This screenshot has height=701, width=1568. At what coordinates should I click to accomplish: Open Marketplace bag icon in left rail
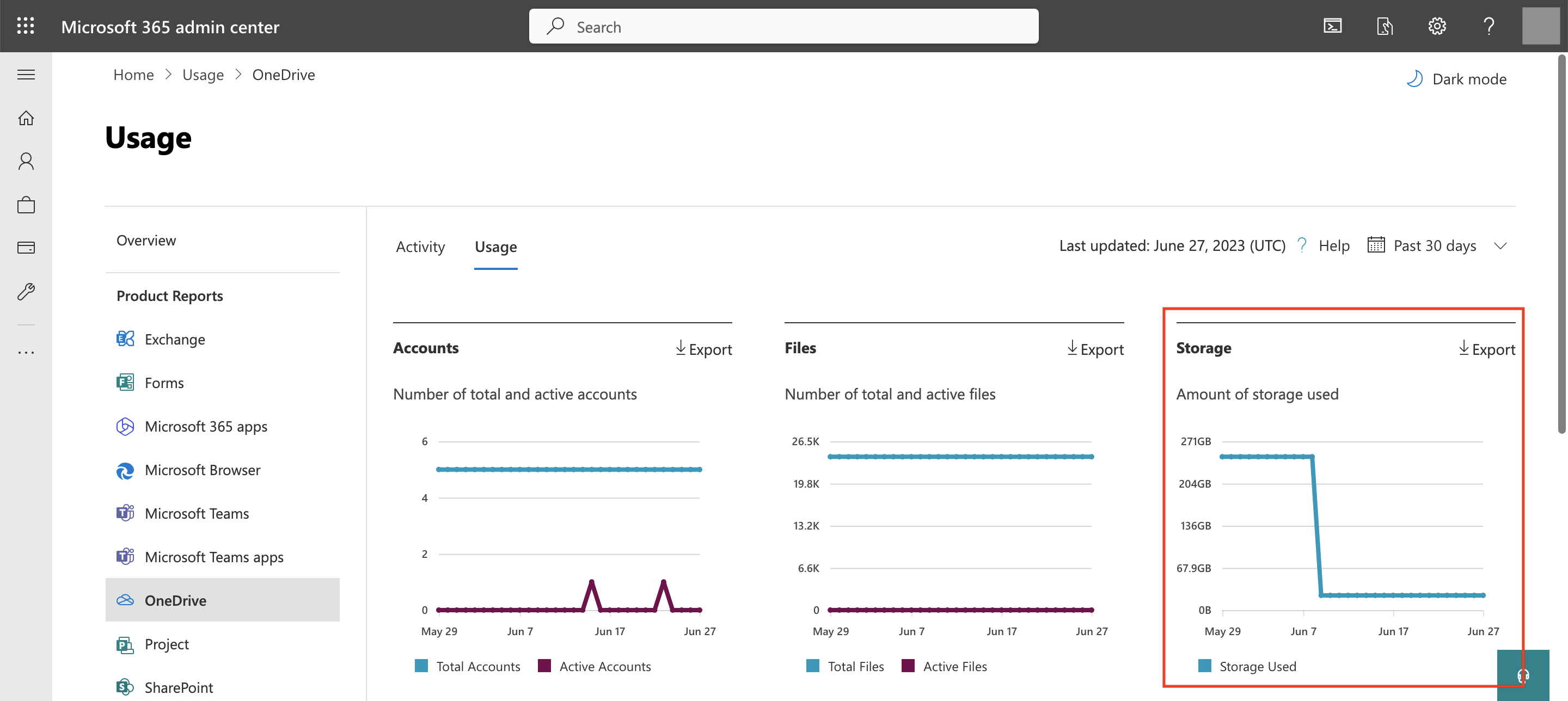point(26,205)
